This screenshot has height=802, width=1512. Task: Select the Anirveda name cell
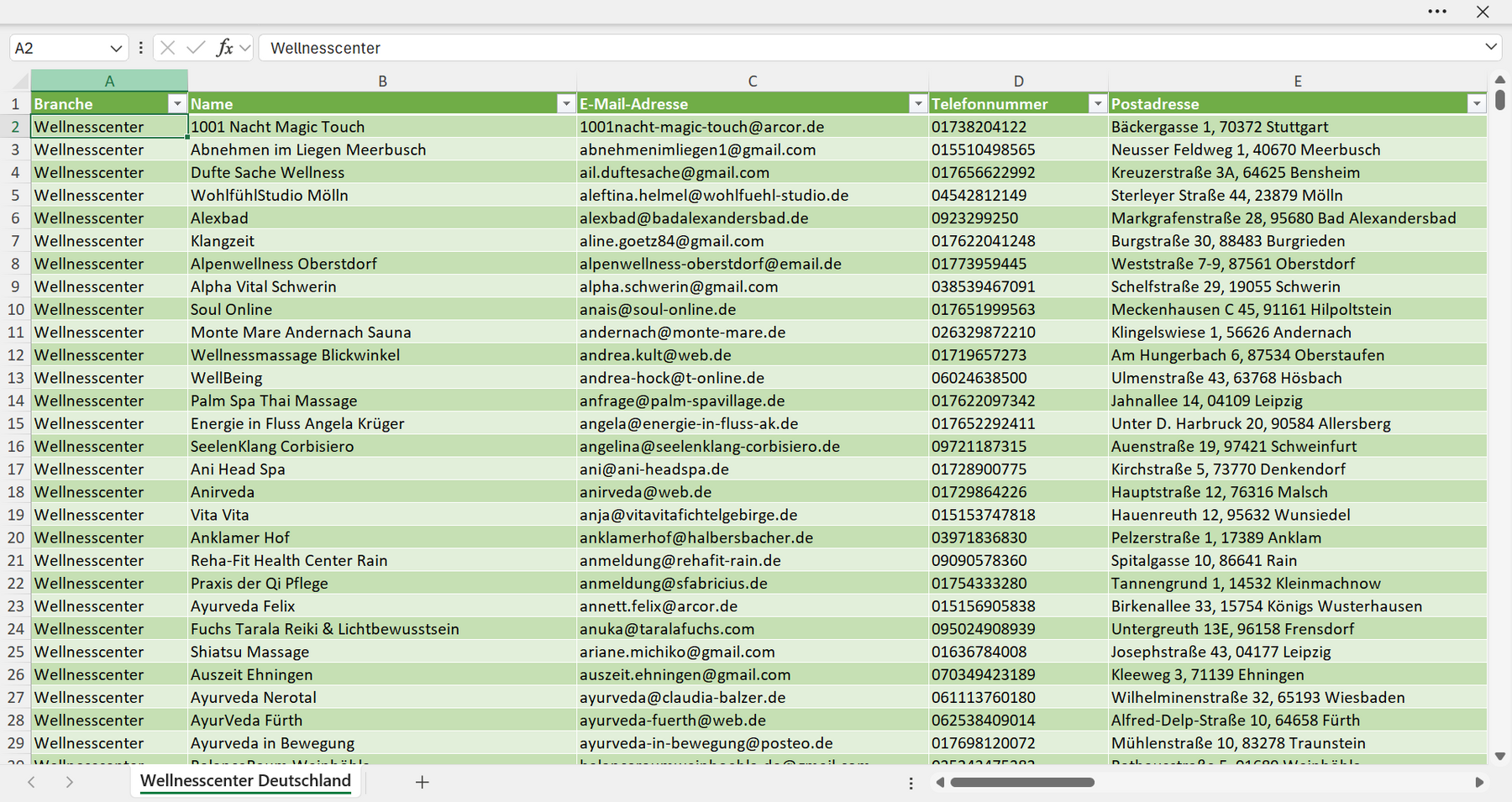382,491
